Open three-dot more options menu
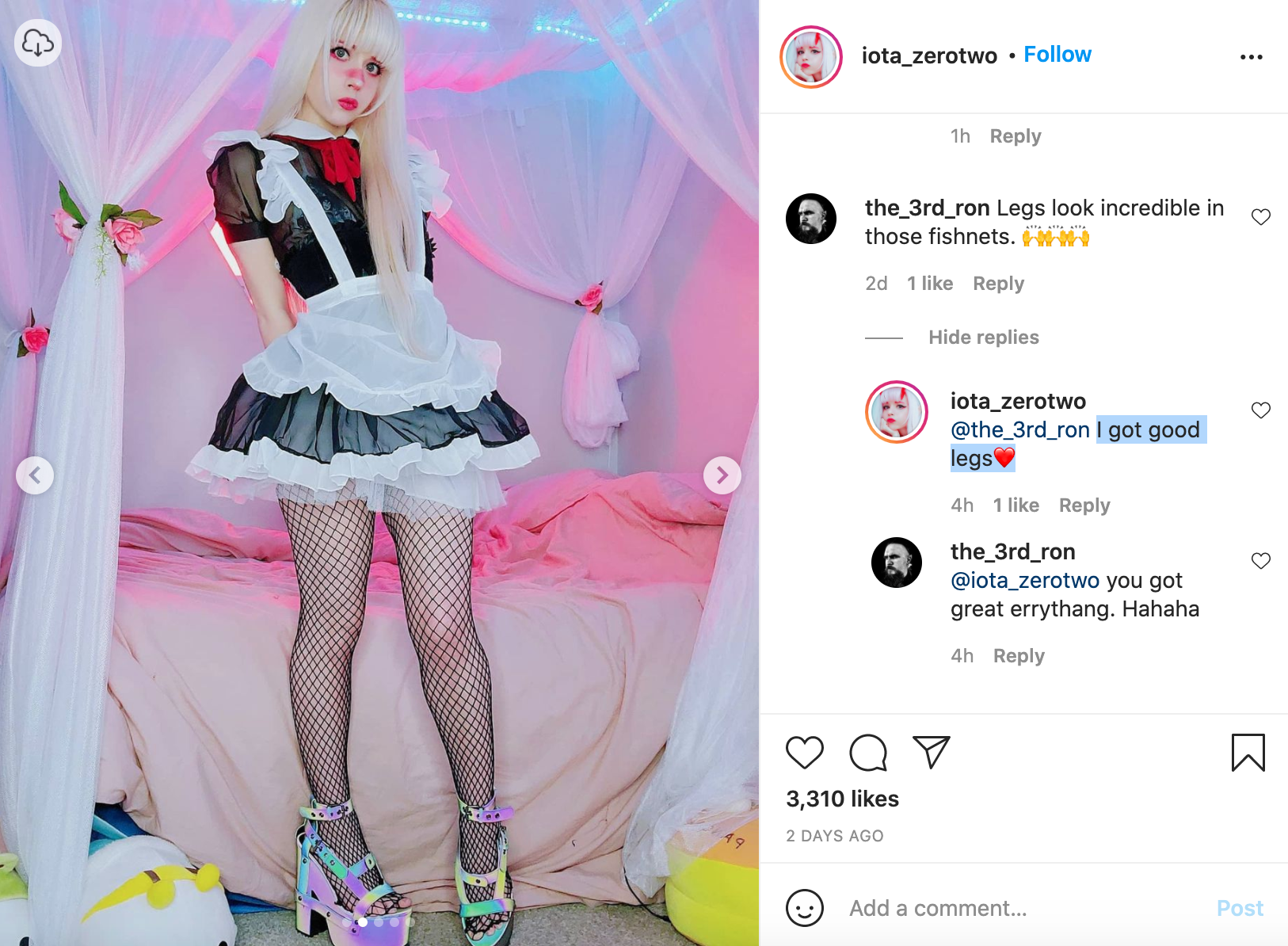Screen dimensions: 1288x946 pyautogui.click(x=1252, y=57)
